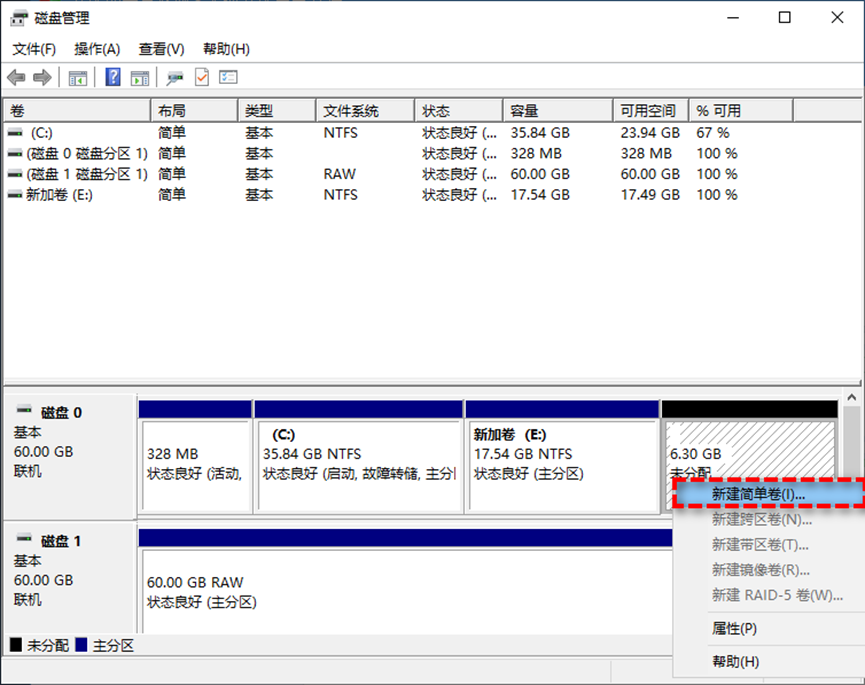Click the rescan disks toolbar icon
Image resolution: width=865 pixels, height=685 pixels.
click(x=175, y=78)
